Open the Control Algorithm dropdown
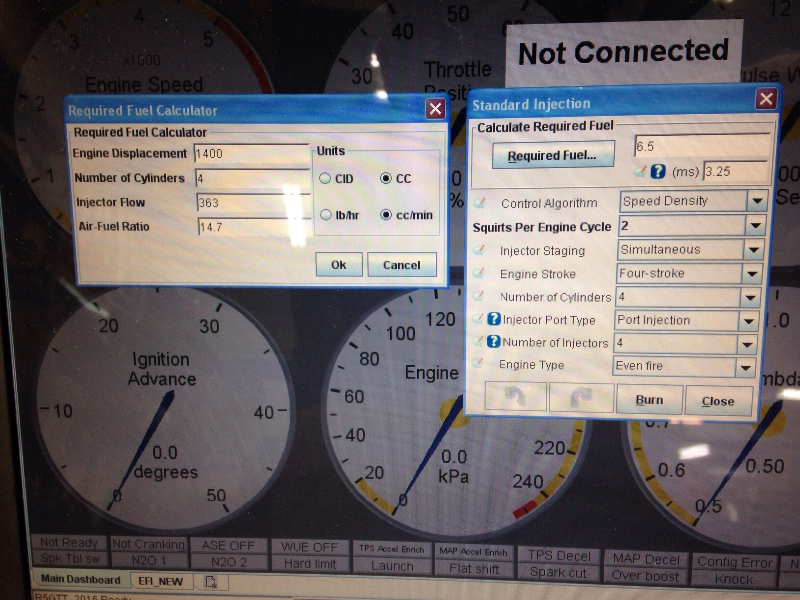800x600 pixels. click(757, 201)
